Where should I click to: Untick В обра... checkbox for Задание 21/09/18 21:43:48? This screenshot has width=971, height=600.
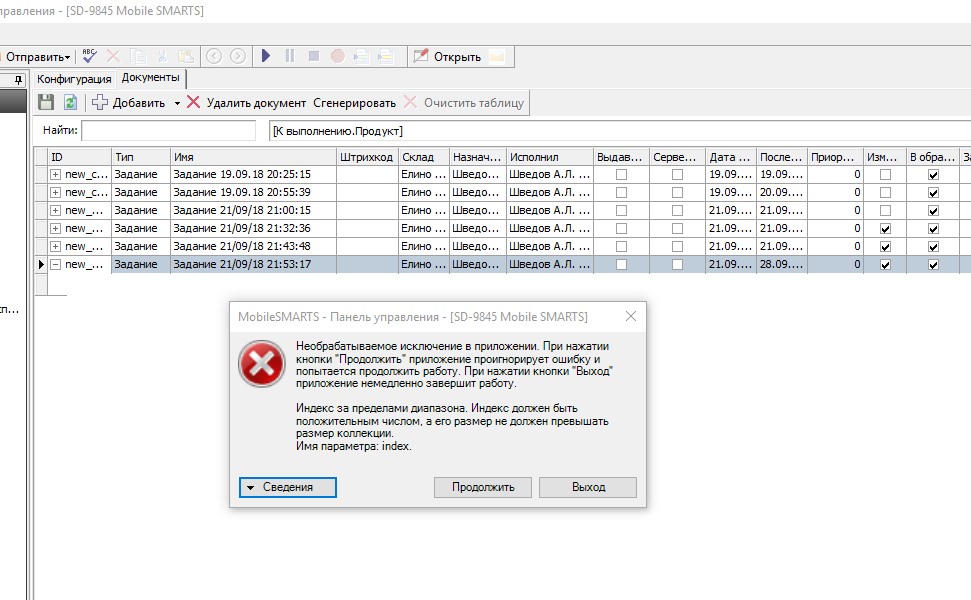(933, 246)
